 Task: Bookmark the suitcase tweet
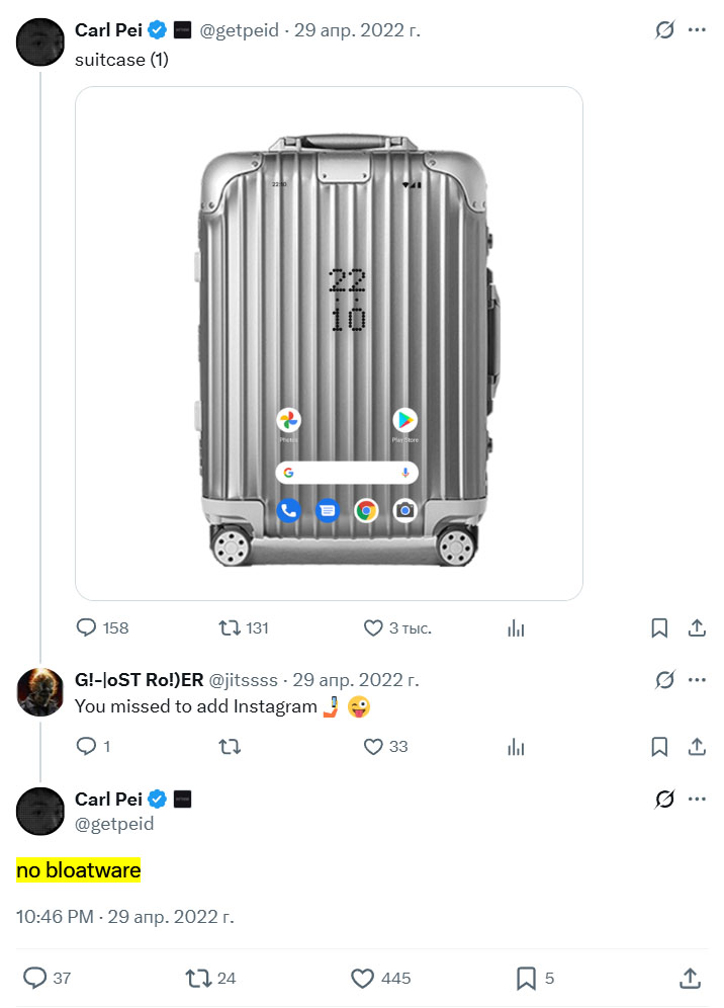coord(659,628)
